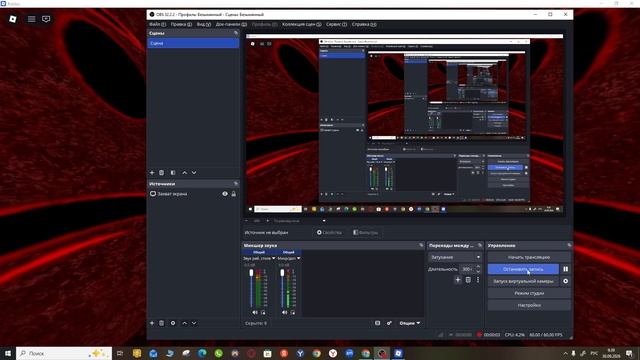This screenshot has height=360, width=640.
Task: Click the duration value field
Action: [467, 269]
